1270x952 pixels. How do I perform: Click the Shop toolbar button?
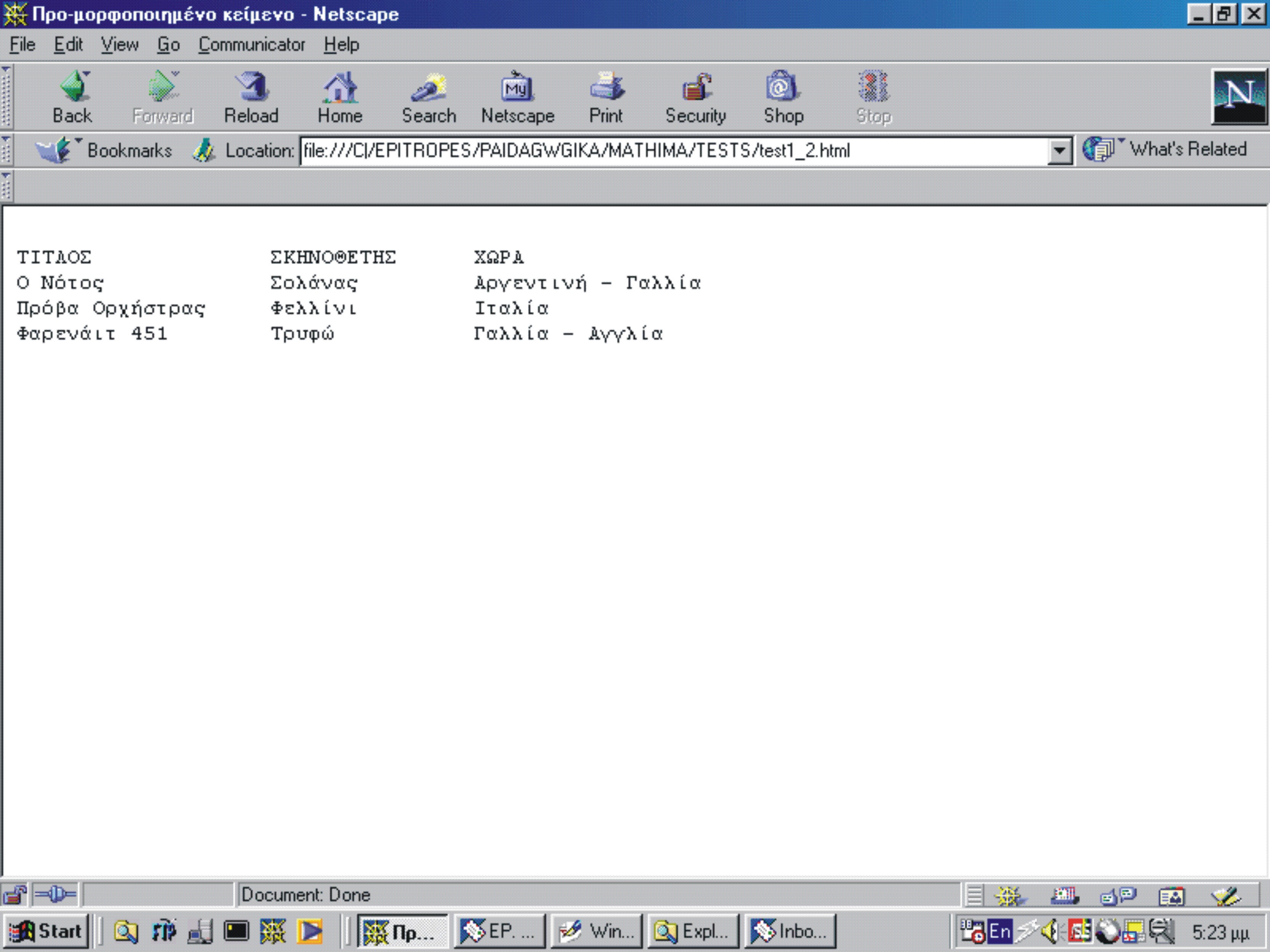[x=783, y=98]
